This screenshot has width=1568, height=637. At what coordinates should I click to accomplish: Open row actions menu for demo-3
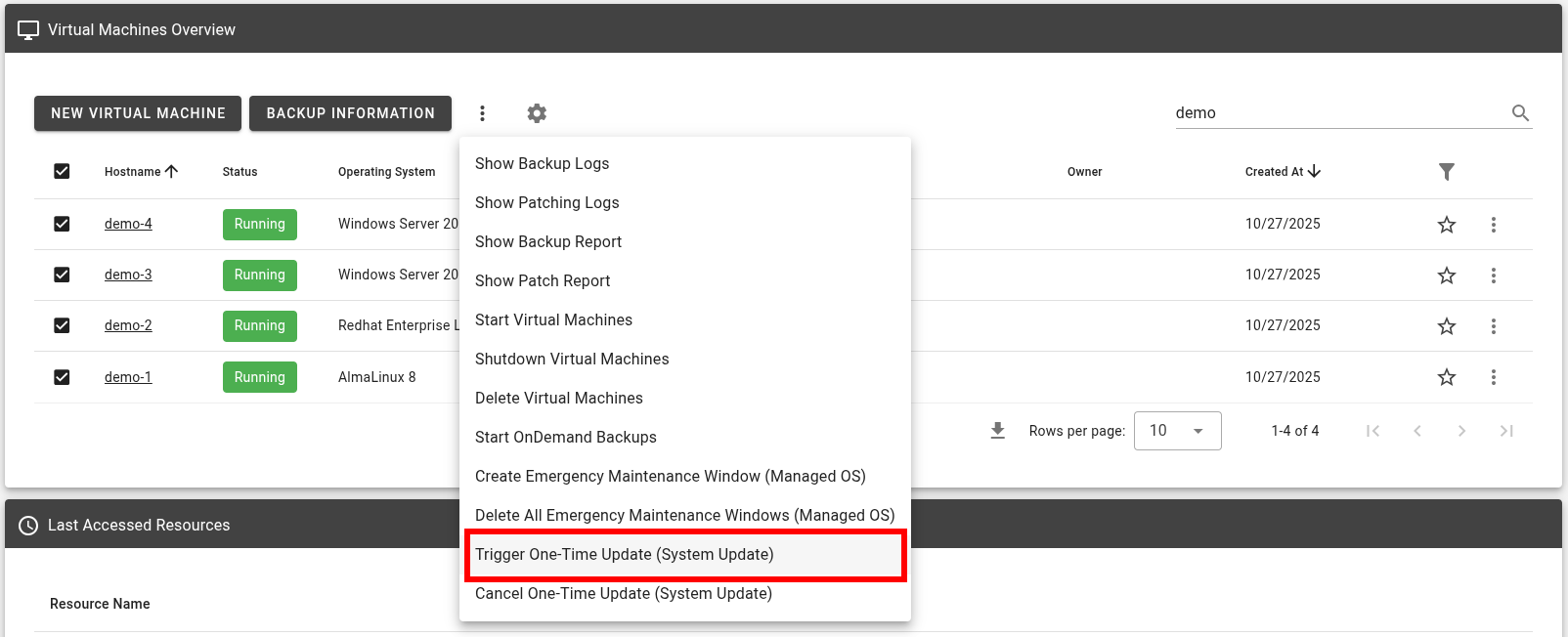tap(1493, 276)
